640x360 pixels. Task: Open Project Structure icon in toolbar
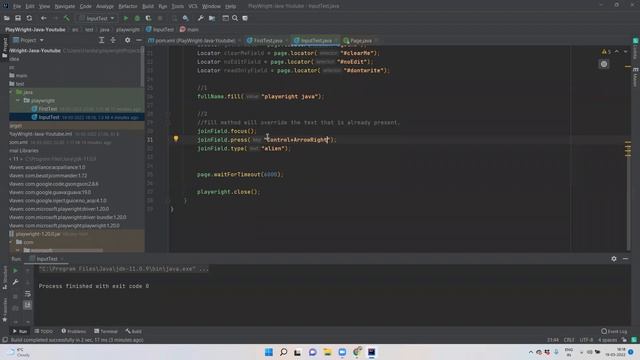[212, 18]
